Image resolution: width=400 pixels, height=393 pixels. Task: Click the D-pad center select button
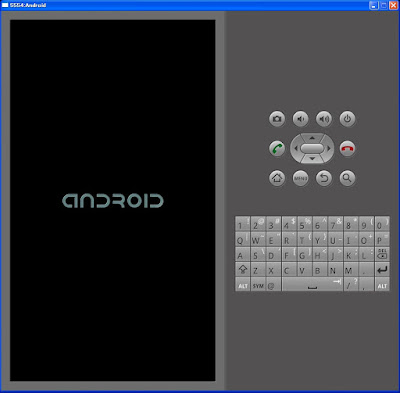point(312,148)
